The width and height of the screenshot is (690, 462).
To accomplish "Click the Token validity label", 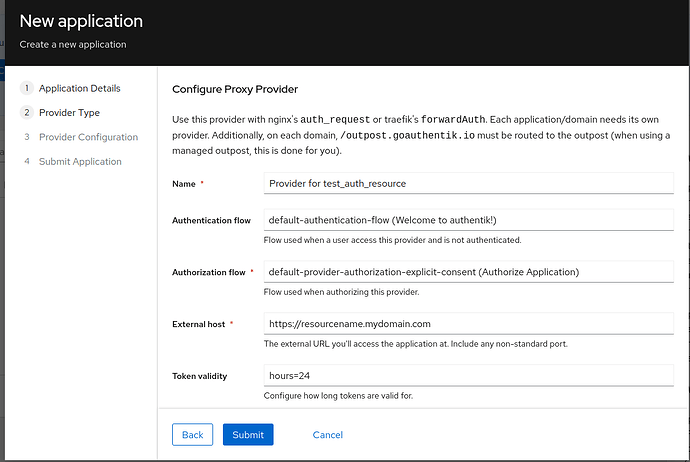I will [x=199, y=376].
